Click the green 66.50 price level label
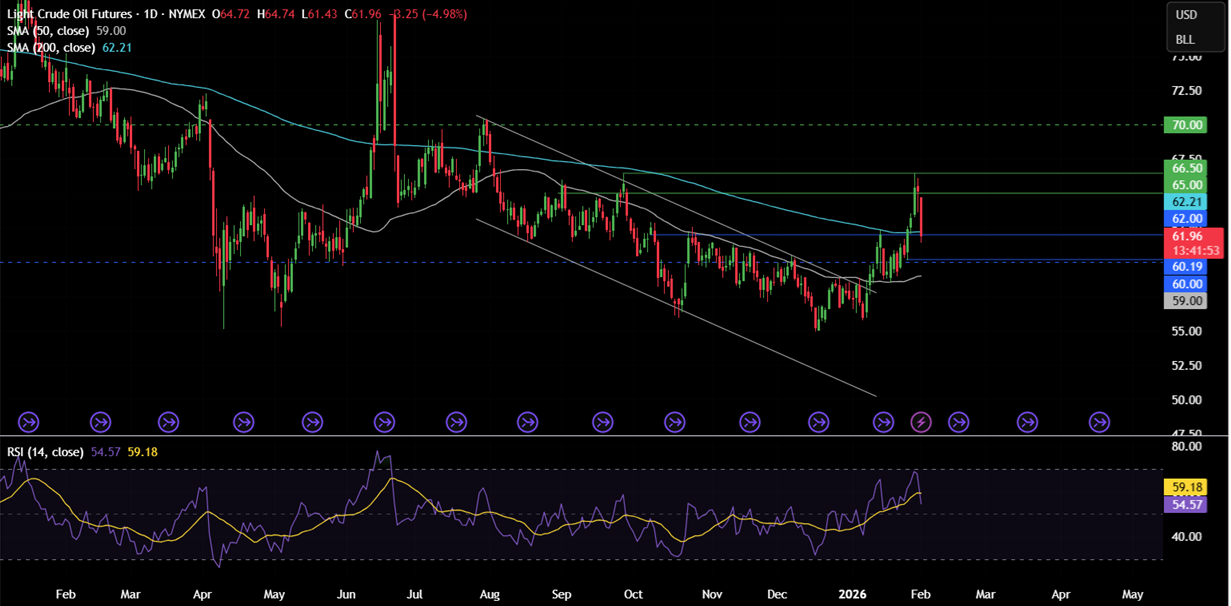 pos(1186,168)
